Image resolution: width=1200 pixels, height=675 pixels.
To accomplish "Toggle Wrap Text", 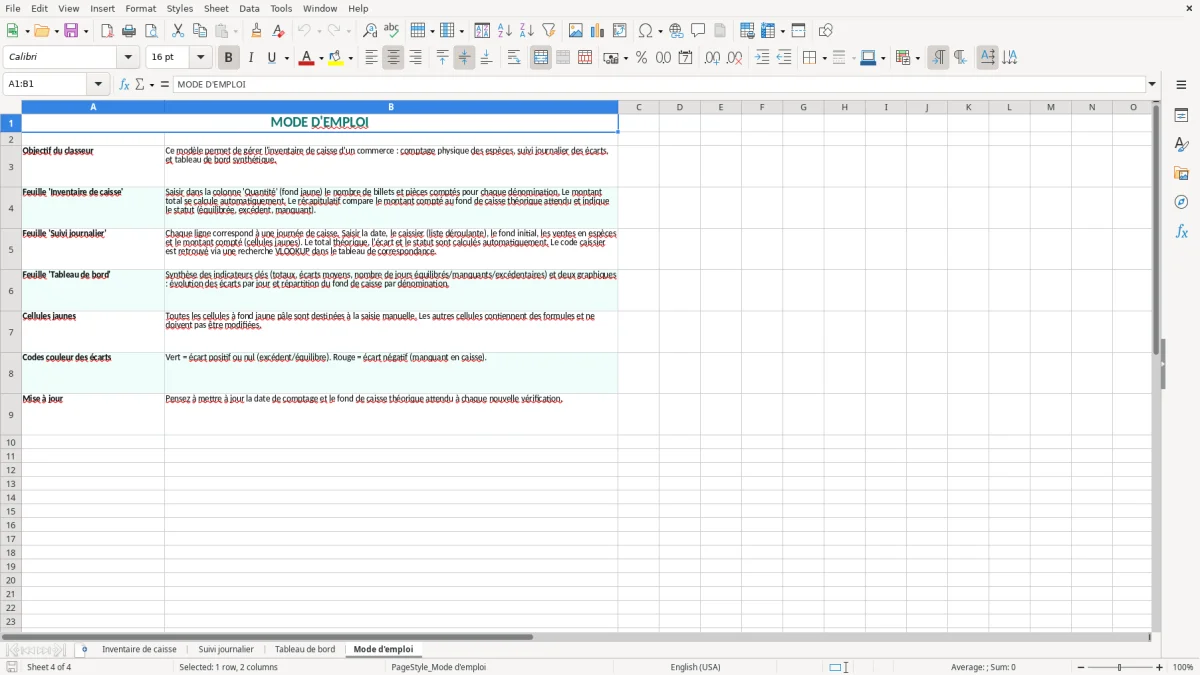I will [514, 58].
